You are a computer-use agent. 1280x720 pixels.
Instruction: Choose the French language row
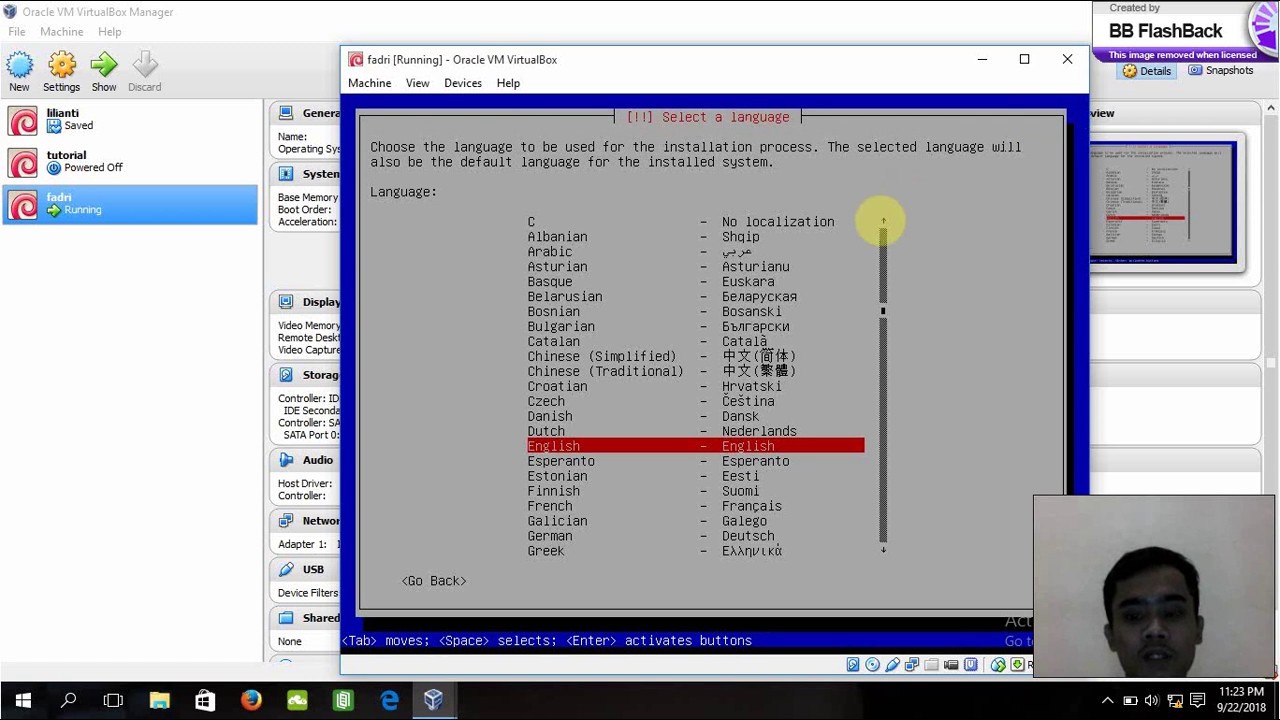(696, 506)
